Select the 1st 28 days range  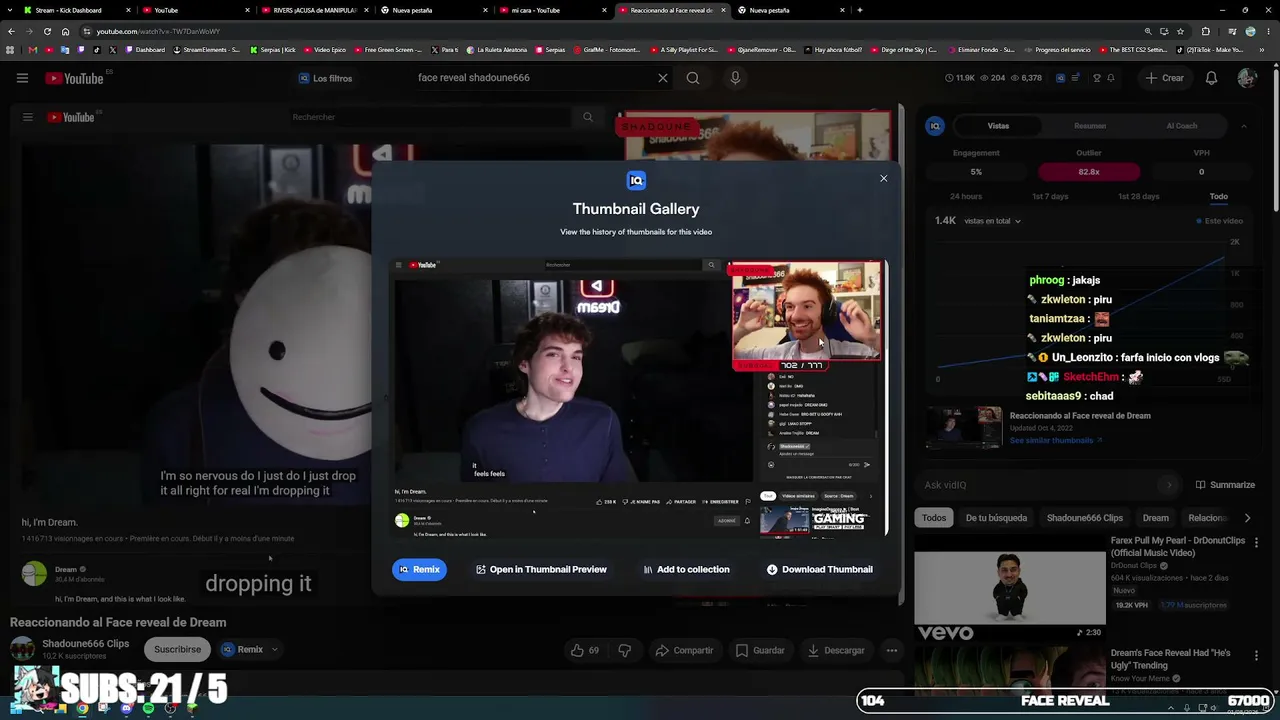tap(1138, 197)
